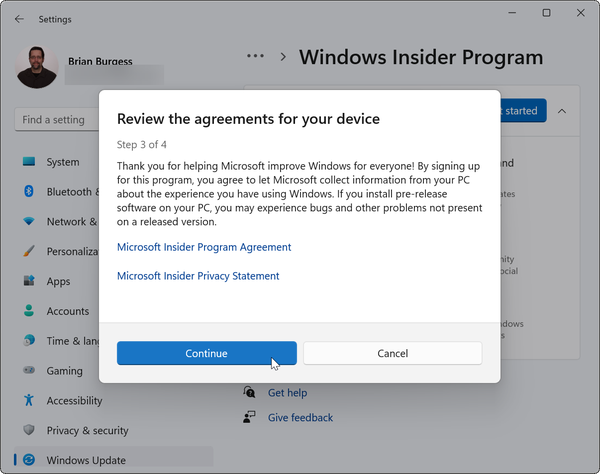Focus the Find a setting search box

coord(57,120)
